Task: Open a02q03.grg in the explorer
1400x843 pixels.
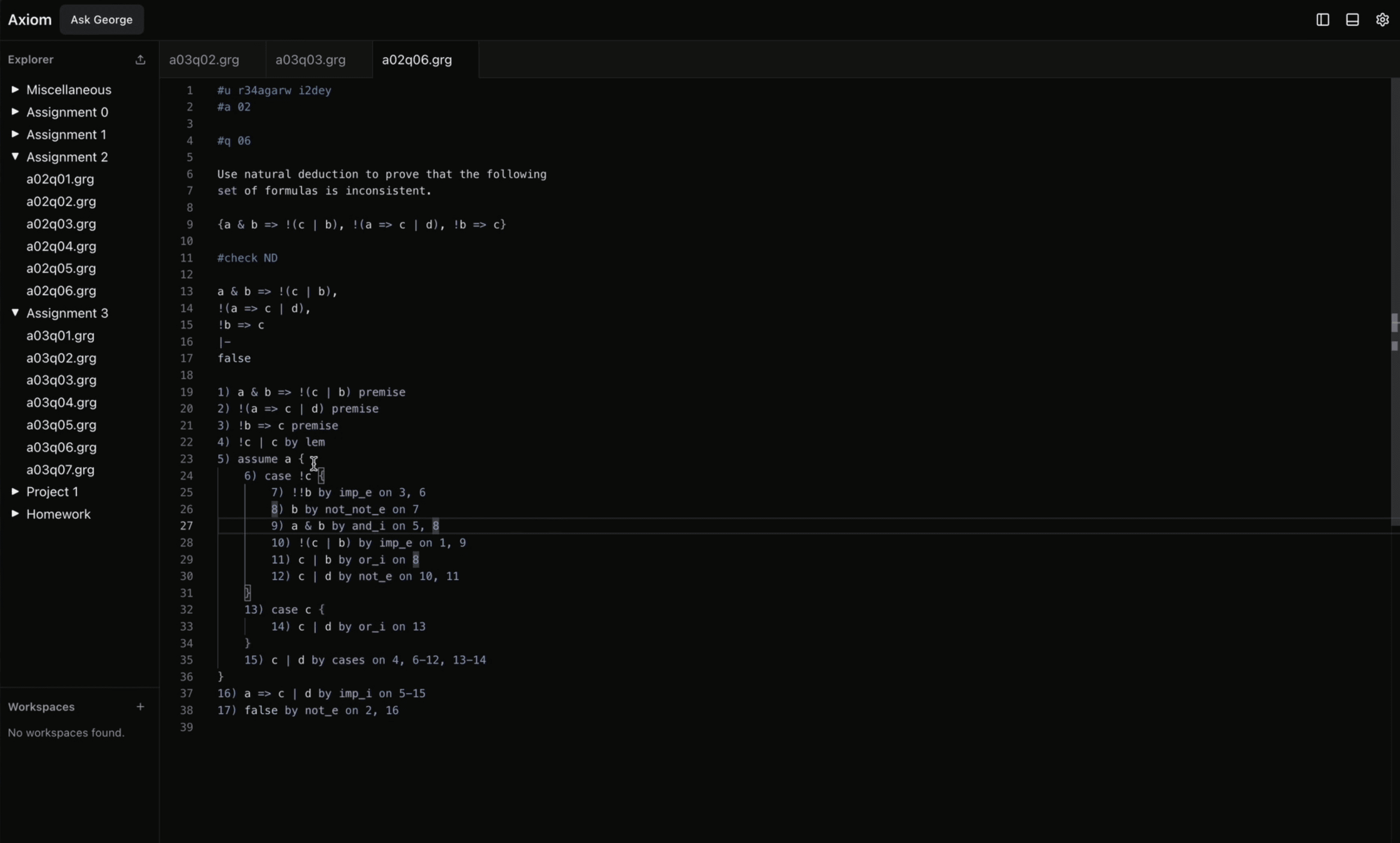Action: pyautogui.click(x=61, y=224)
